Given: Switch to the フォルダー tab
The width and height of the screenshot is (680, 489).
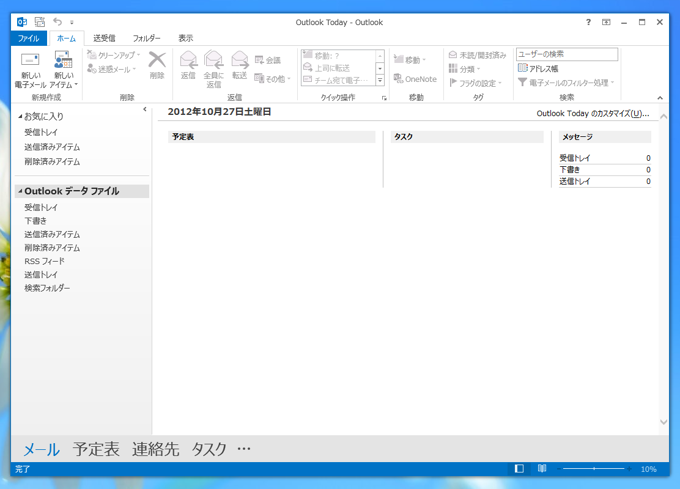Looking at the screenshot, I should click(147, 38).
